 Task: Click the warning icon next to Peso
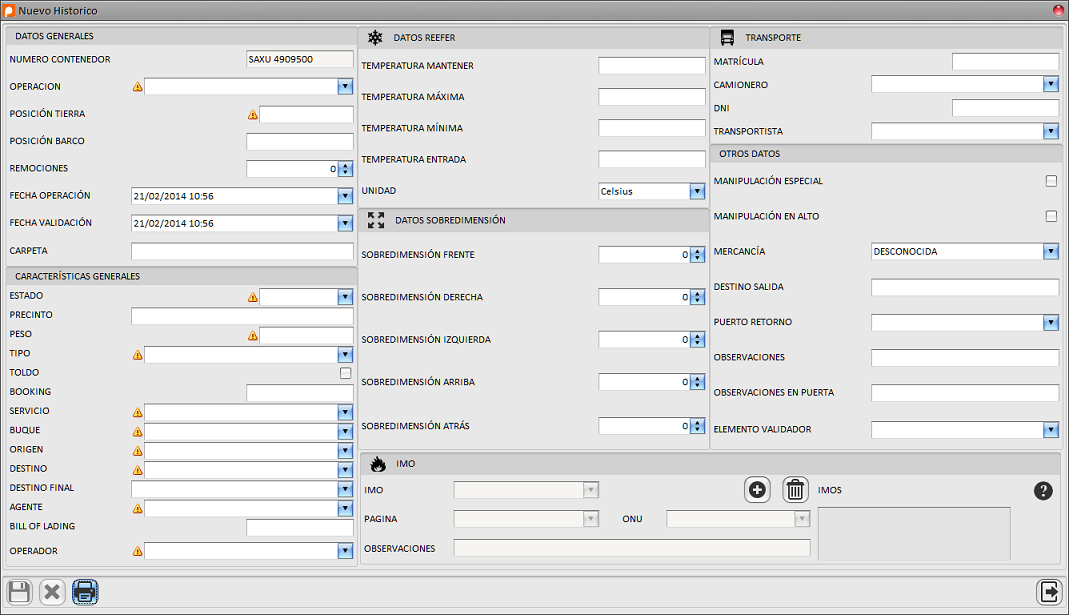point(253,335)
